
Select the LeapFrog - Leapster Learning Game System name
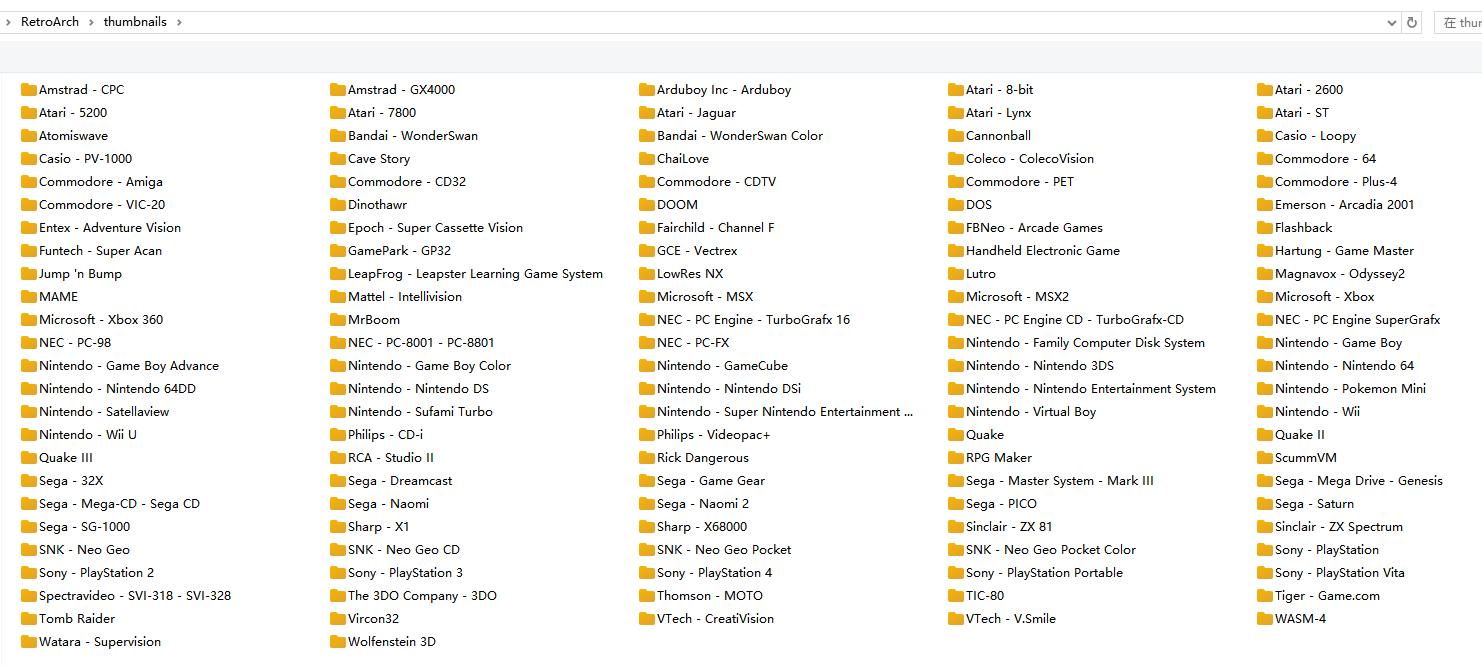click(475, 274)
